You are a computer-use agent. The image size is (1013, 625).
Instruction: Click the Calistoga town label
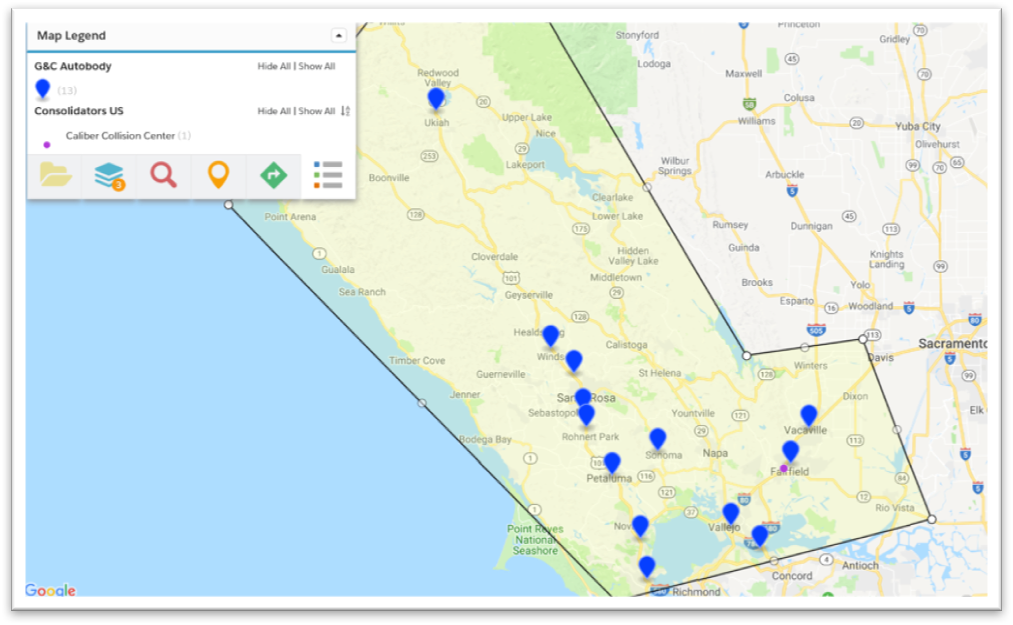[x=626, y=345]
